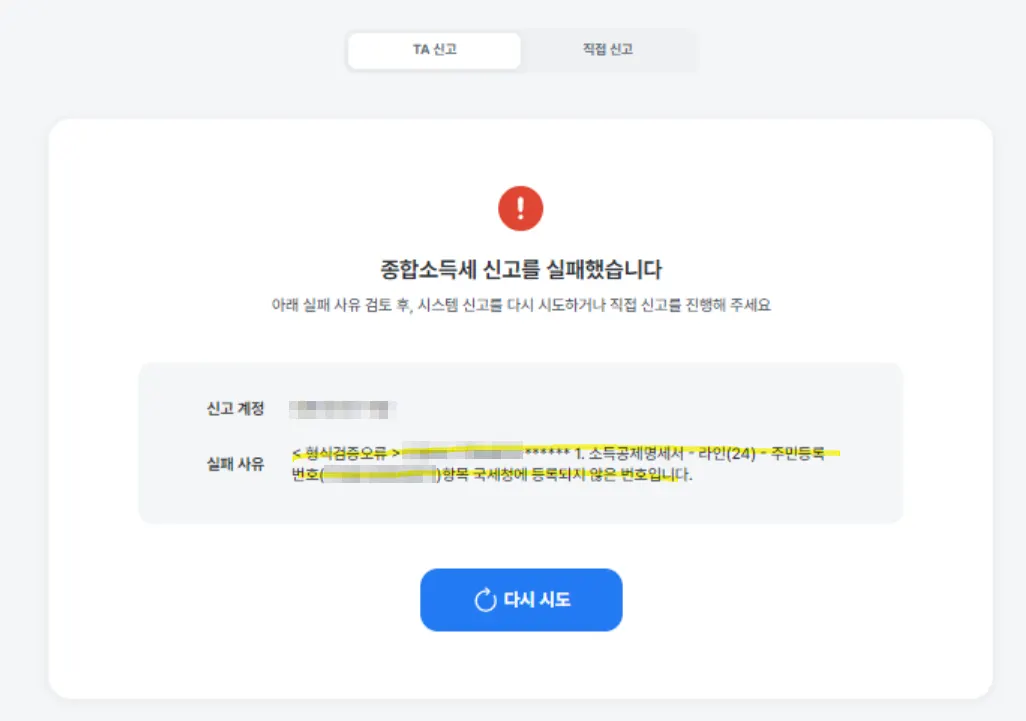This screenshot has height=721, width=1026.
Task: Click the red exclamation error icon
Action: (x=521, y=209)
